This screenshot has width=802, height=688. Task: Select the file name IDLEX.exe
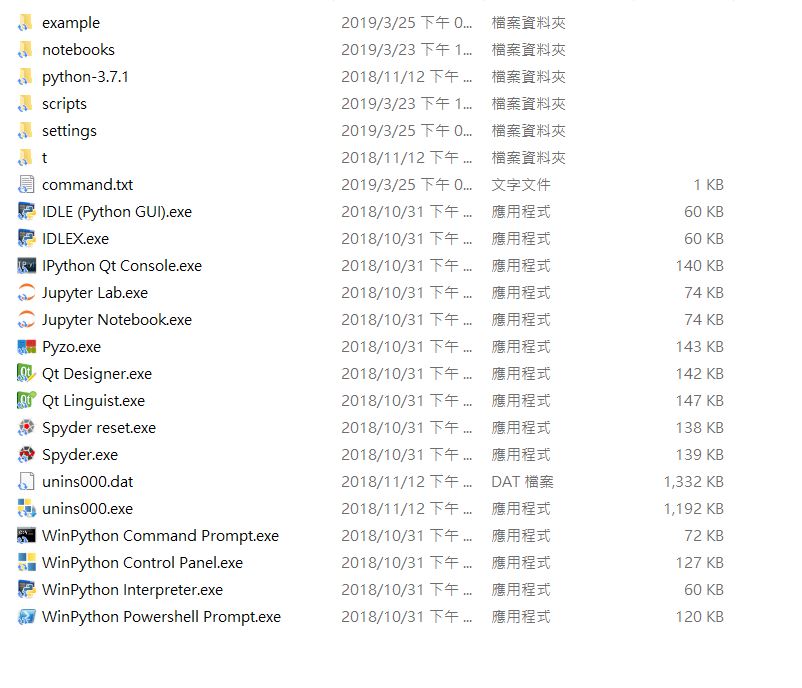pyautogui.click(x=75, y=239)
